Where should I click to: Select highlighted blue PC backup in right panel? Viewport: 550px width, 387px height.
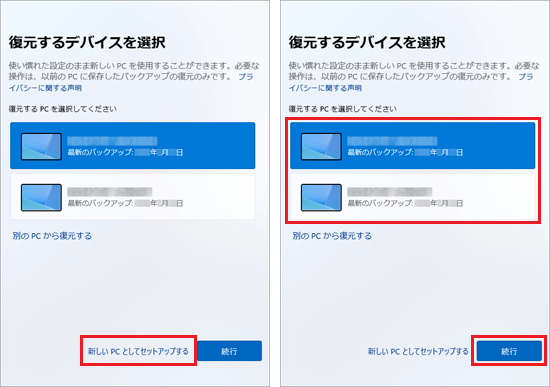pyautogui.click(x=412, y=146)
